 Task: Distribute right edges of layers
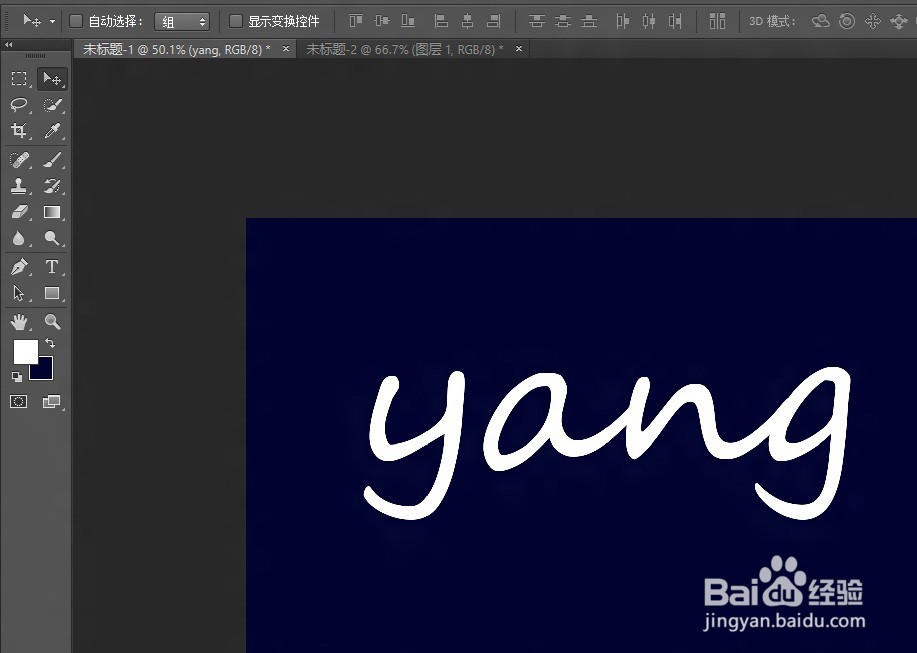point(675,22)
